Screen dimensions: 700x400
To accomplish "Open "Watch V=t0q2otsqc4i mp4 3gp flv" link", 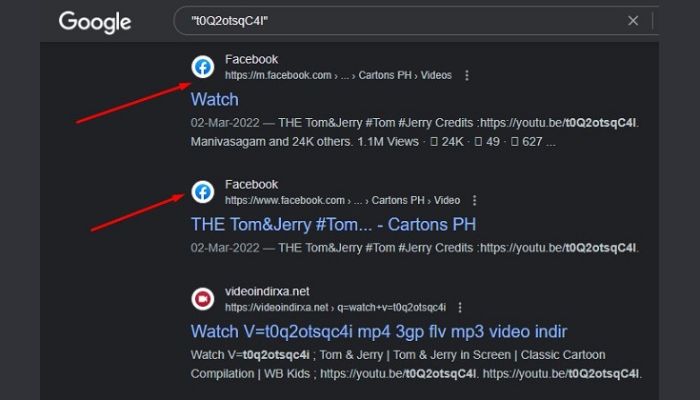I will [379, 332].
